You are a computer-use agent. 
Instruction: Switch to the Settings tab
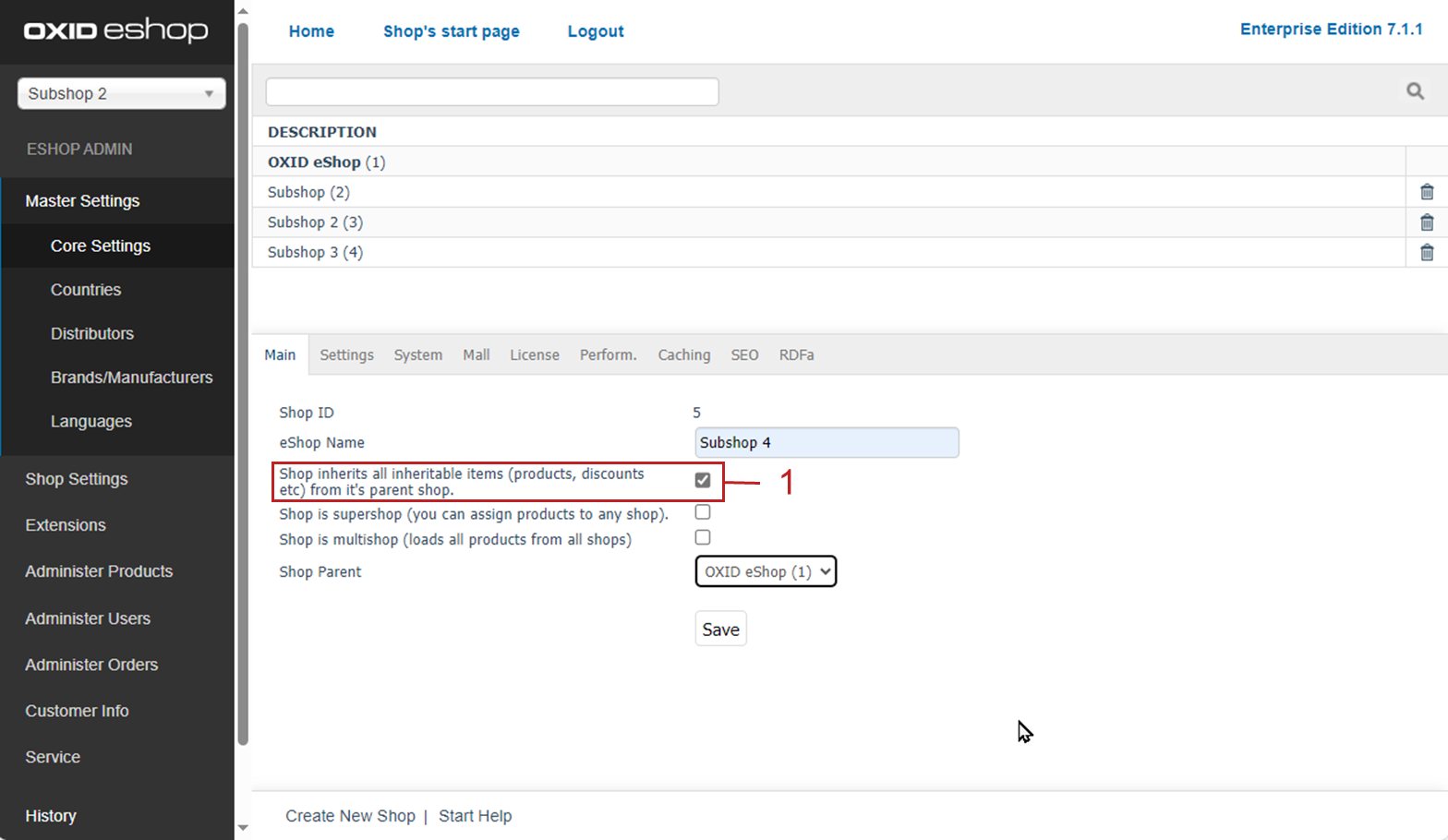346,354
